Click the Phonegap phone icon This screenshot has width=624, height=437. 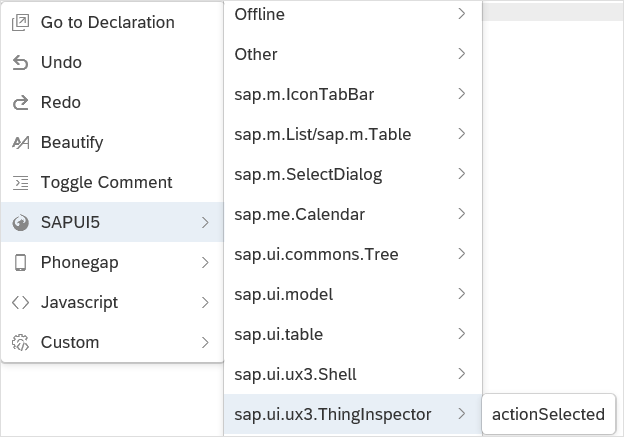click(20, 262)
